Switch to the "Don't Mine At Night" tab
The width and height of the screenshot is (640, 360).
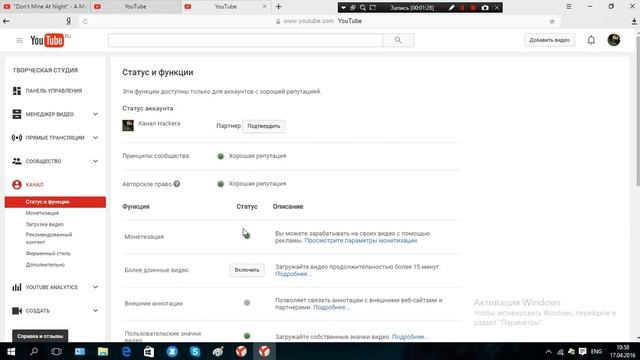click(45, 7)
